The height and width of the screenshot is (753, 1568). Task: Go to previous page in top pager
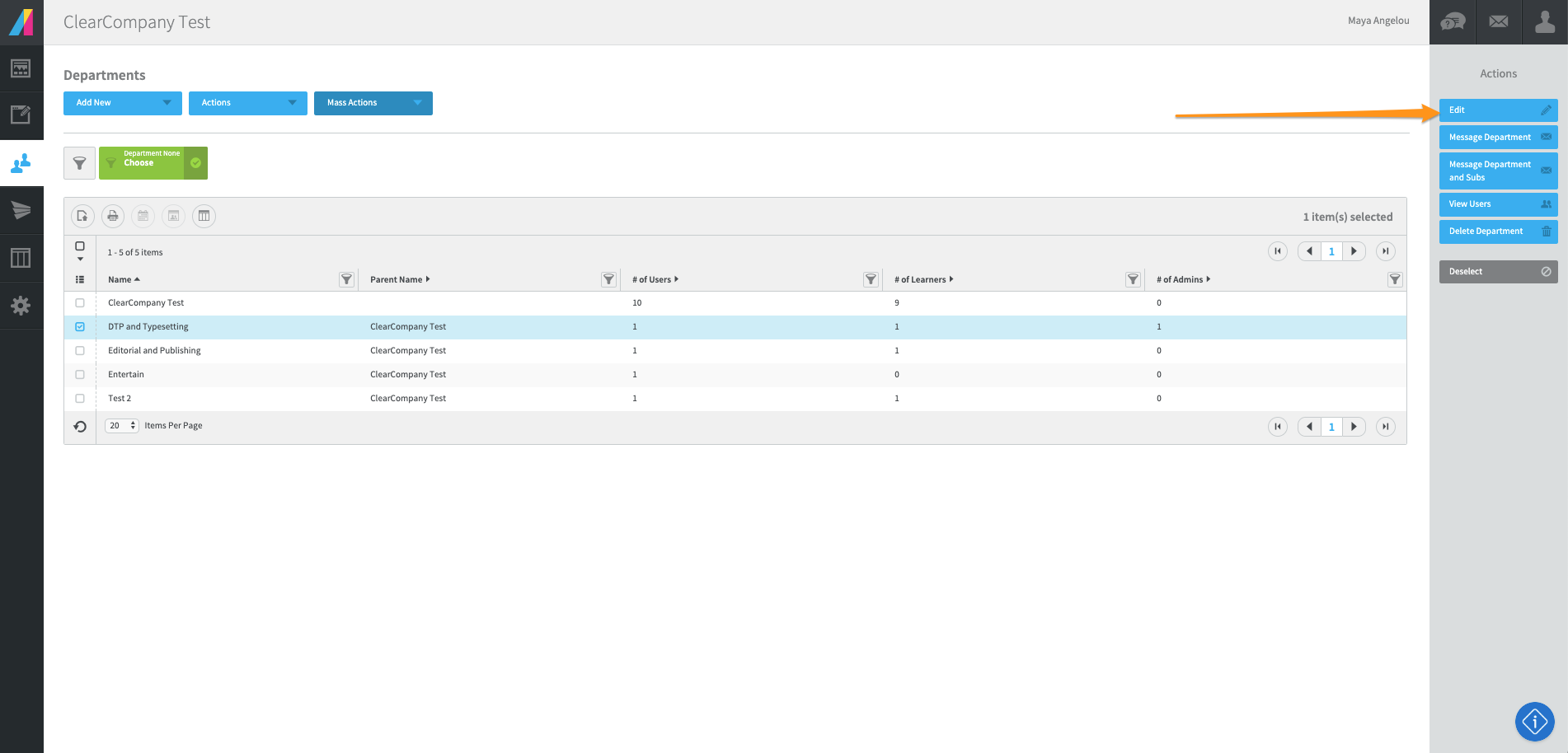pos(1309,251)
